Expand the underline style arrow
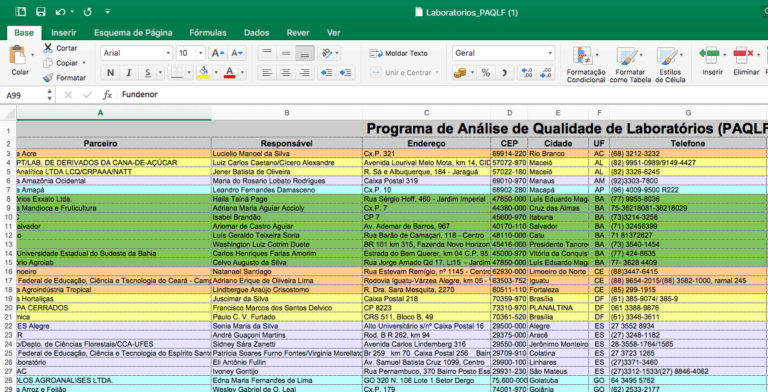This screenshot has height=392, width=768. (x=161, y=73)
